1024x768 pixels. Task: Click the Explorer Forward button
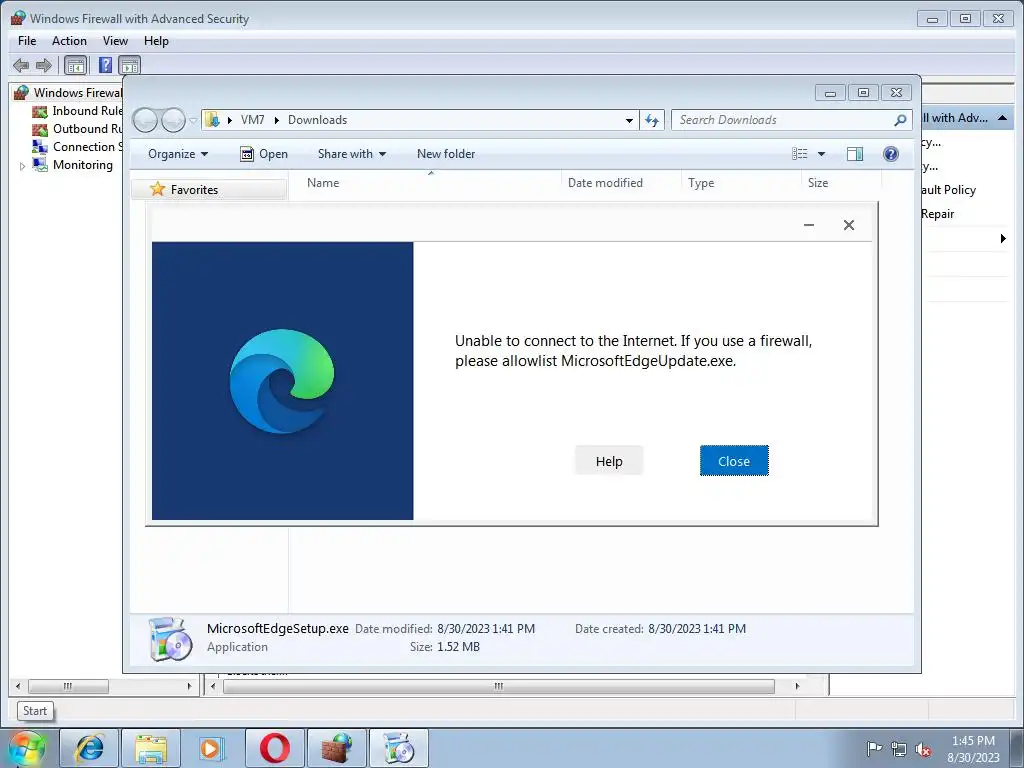point(174,120)
